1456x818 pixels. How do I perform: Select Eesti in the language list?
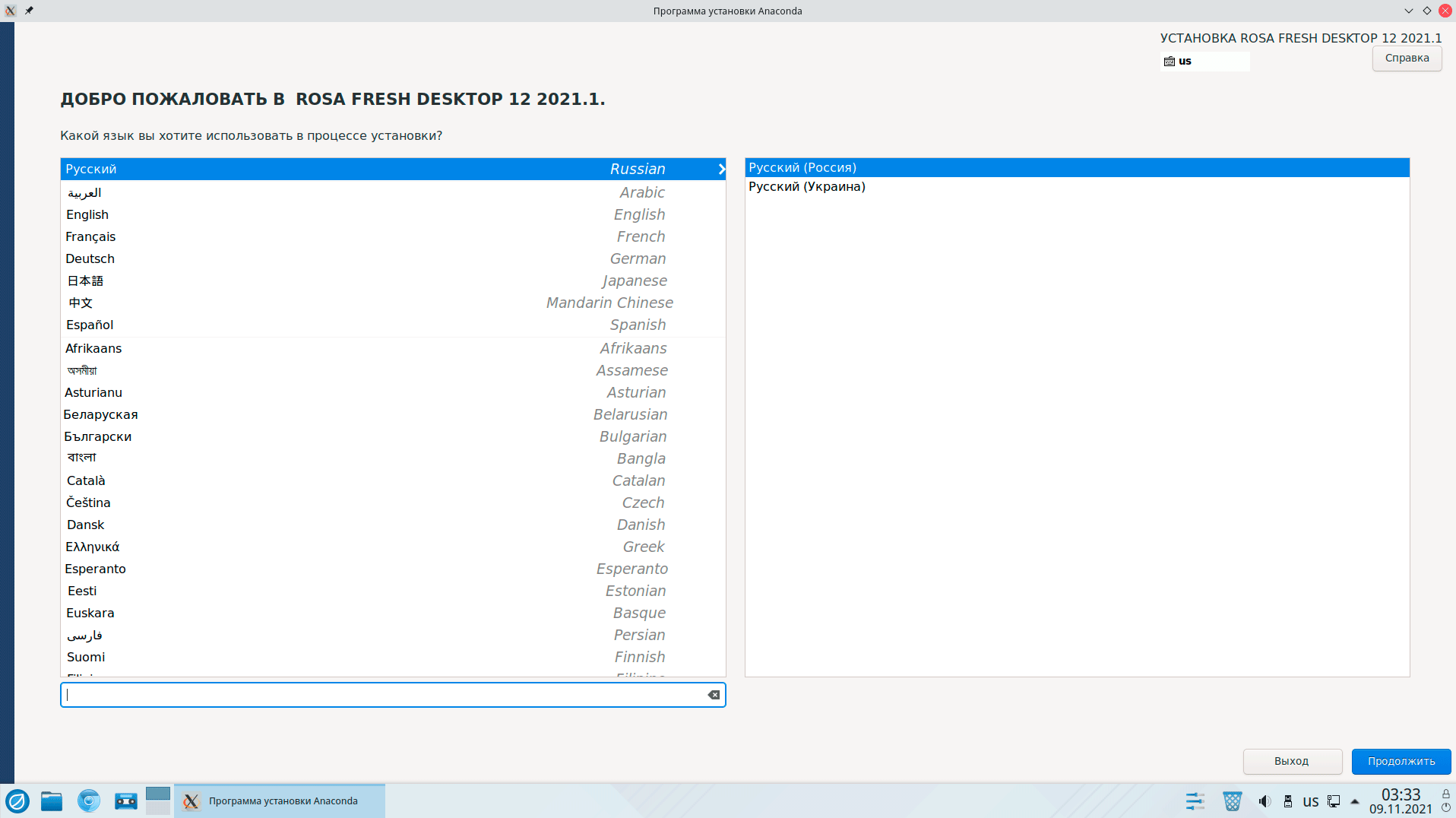[x=393, y=591]
